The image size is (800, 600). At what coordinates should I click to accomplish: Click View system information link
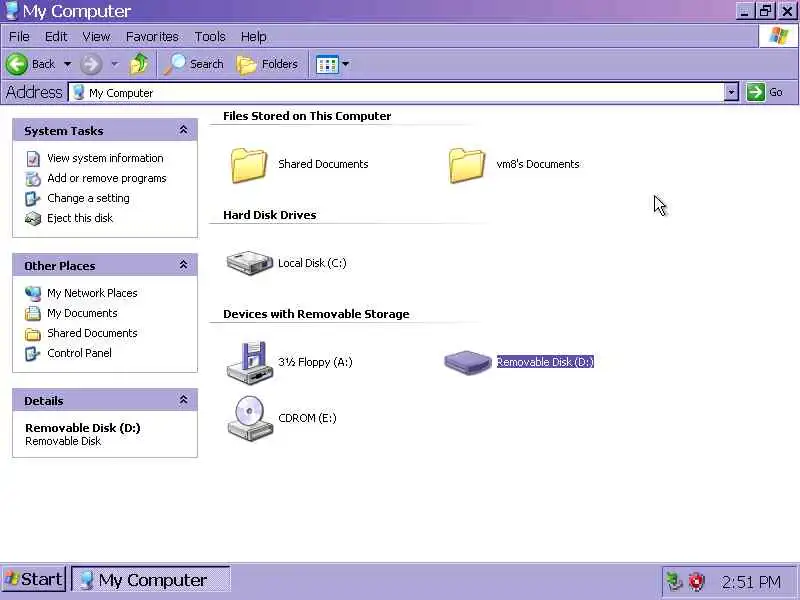click(x=105, y=158)
